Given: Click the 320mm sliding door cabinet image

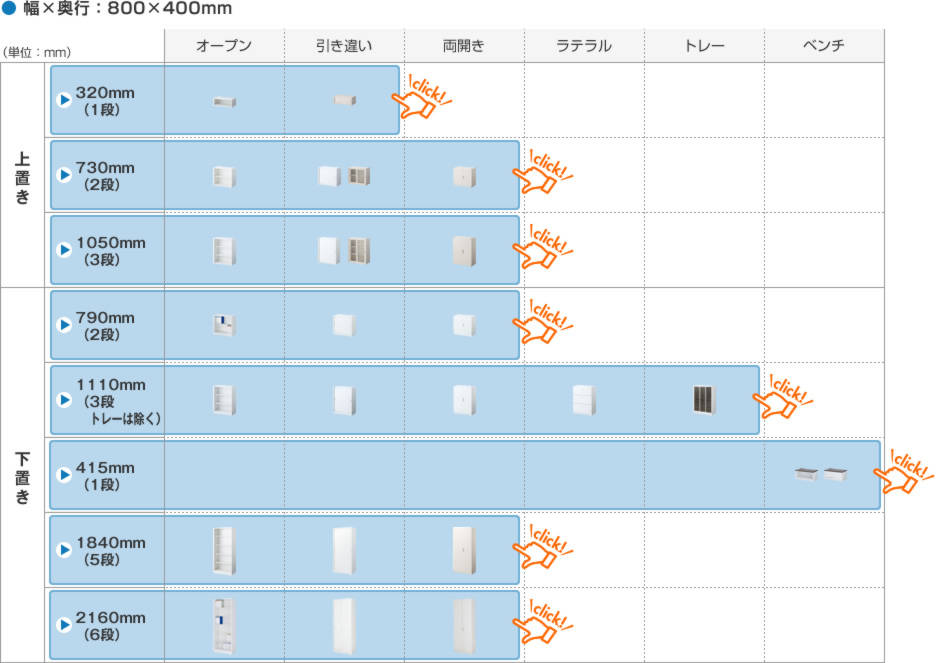Looking at the screenshot, I should click(x=345, y=101).
